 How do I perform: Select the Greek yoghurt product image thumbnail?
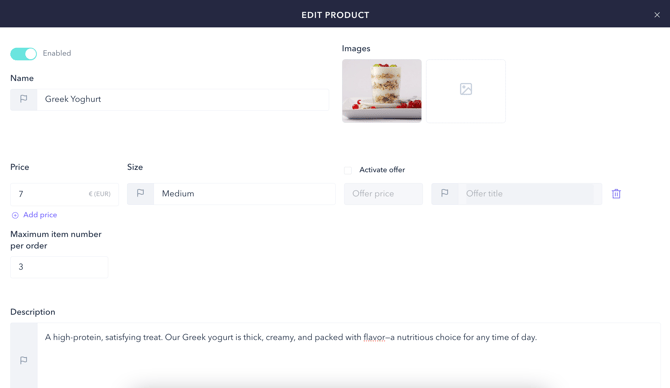coord(382,91)
